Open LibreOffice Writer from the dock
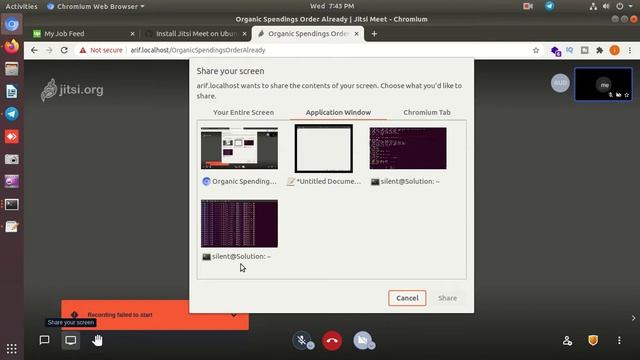640x360 pixels. [x=12, y=91]
